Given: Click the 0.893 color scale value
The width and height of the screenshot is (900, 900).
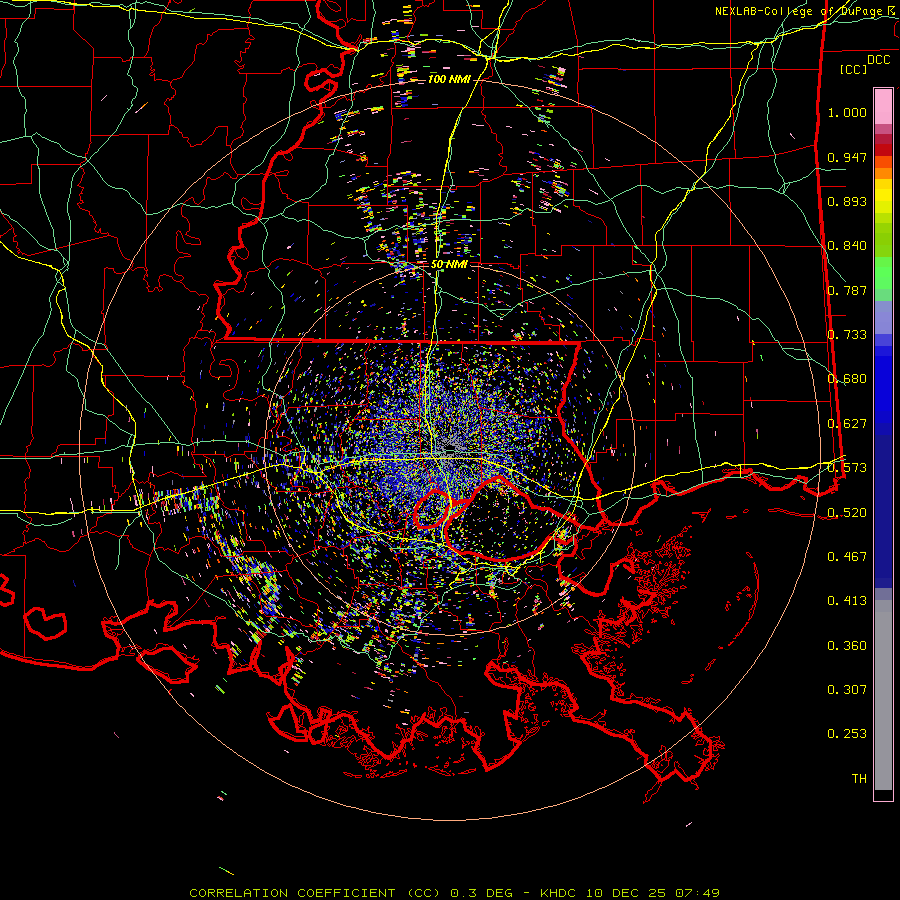Looking at the screenshot, I should click(847, 201).
